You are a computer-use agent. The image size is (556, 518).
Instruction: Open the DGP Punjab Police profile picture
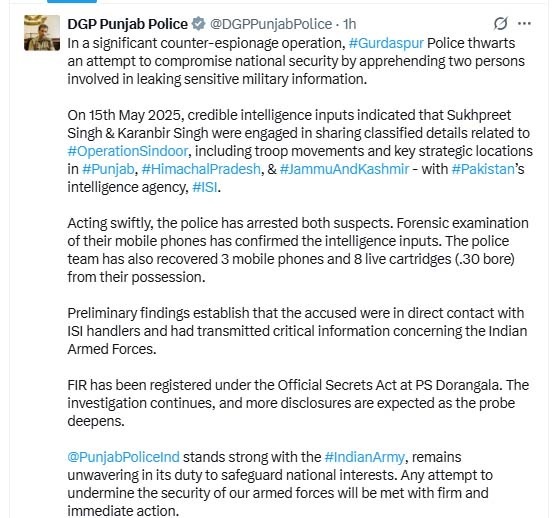click(x=42, y=33)
